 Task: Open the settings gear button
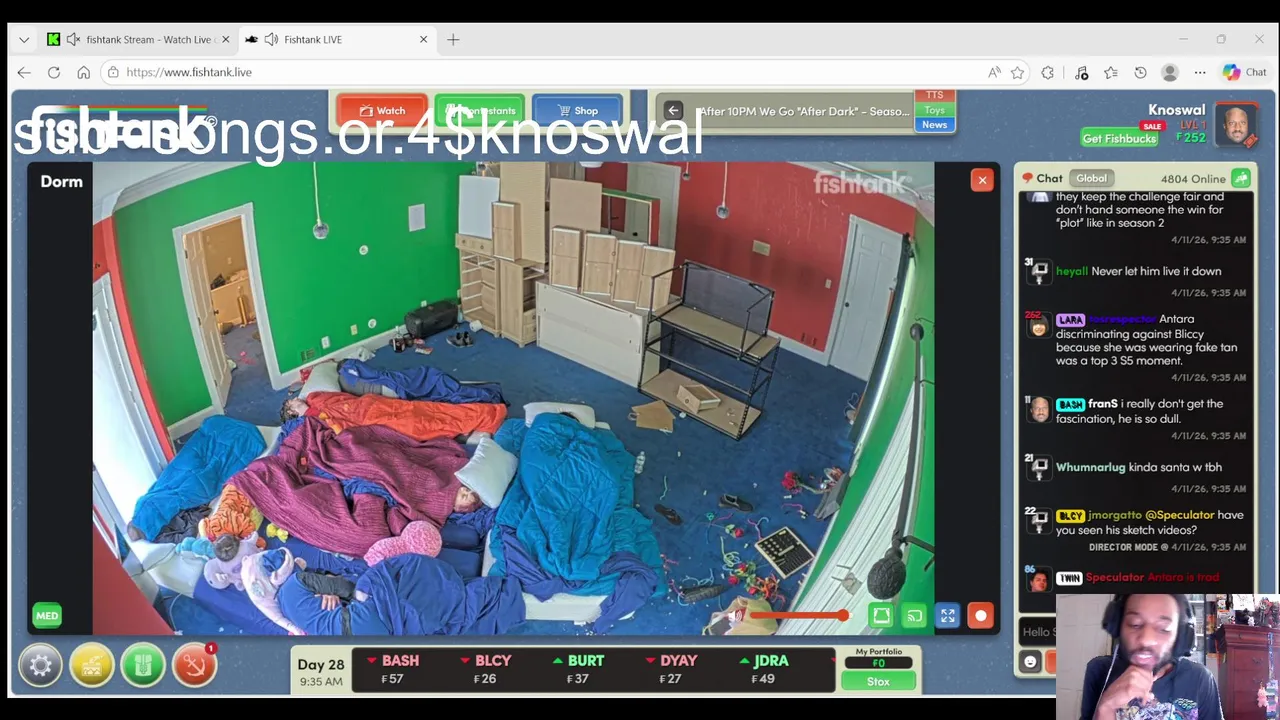click(x=41, y=665)
